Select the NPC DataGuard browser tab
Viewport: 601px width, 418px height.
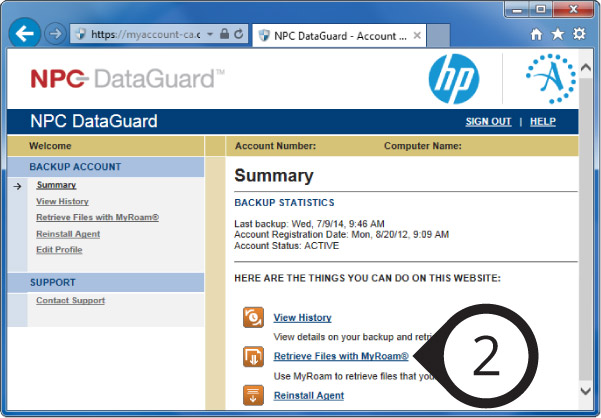point(330,34)
